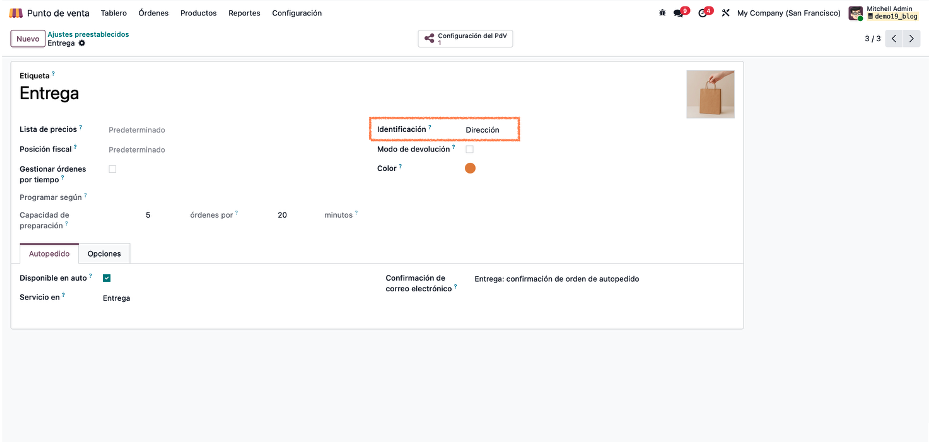Uncheck Disponible en auto checkbox

[x=107, y=278]
